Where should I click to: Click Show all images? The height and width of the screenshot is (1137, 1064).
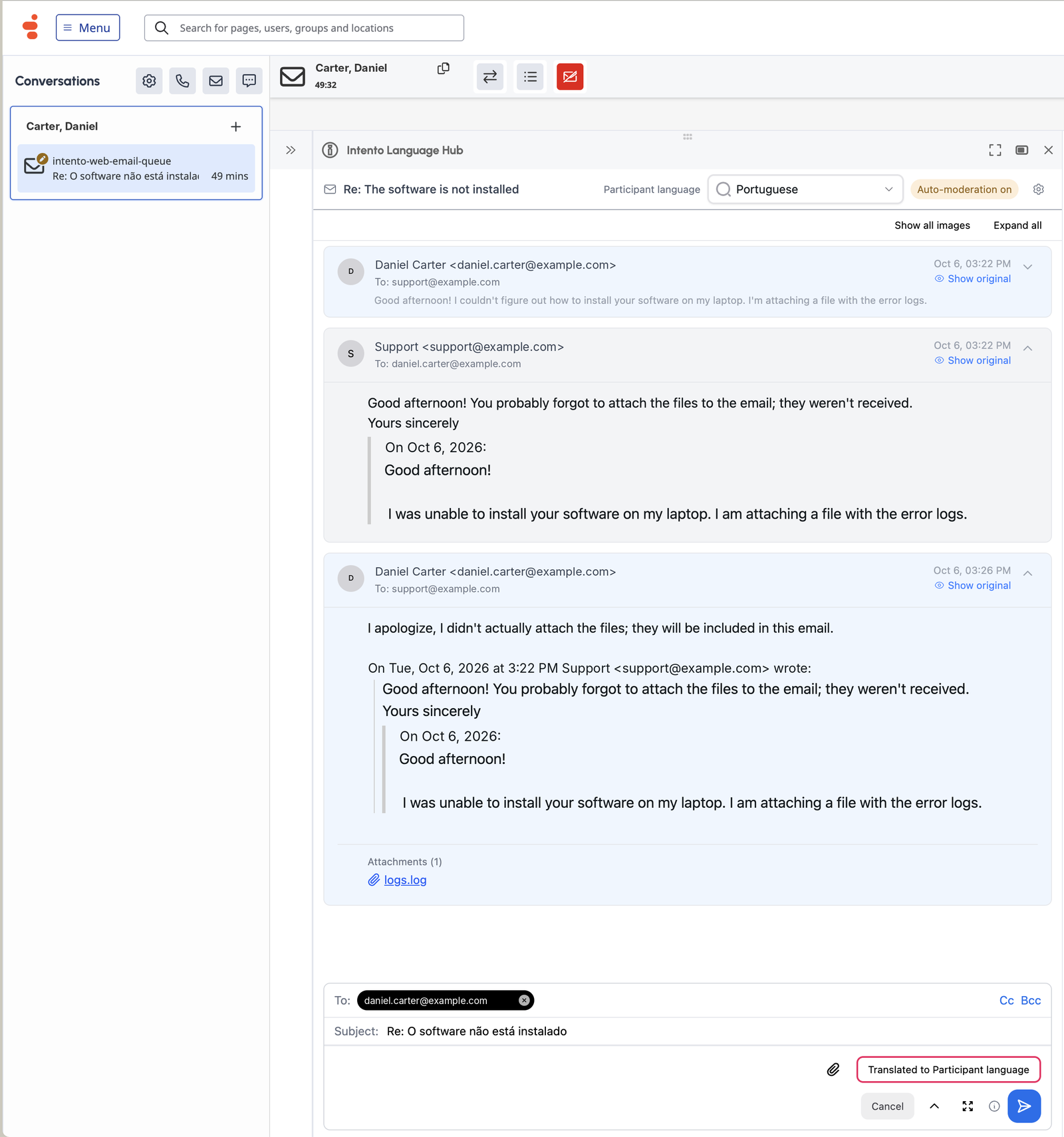click(x=932, y=225)
